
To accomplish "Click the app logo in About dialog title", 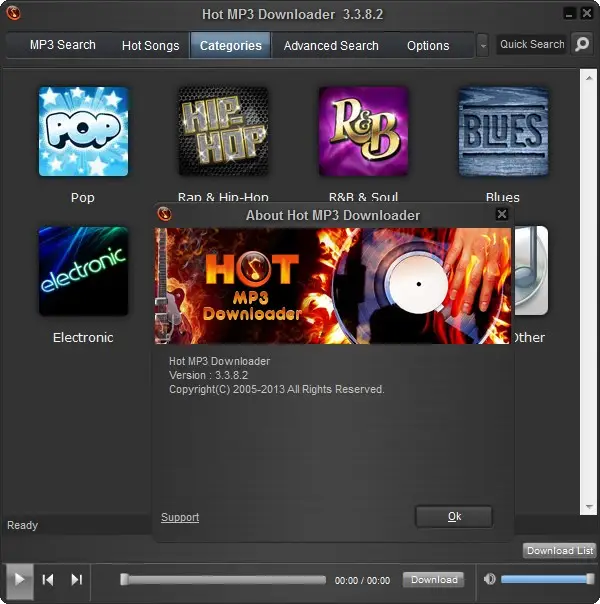I will [164, 214].
